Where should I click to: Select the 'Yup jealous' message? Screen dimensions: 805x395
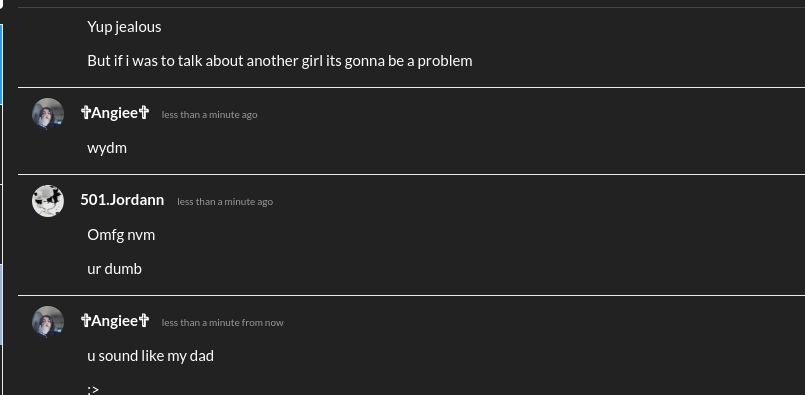coord(124,27)
